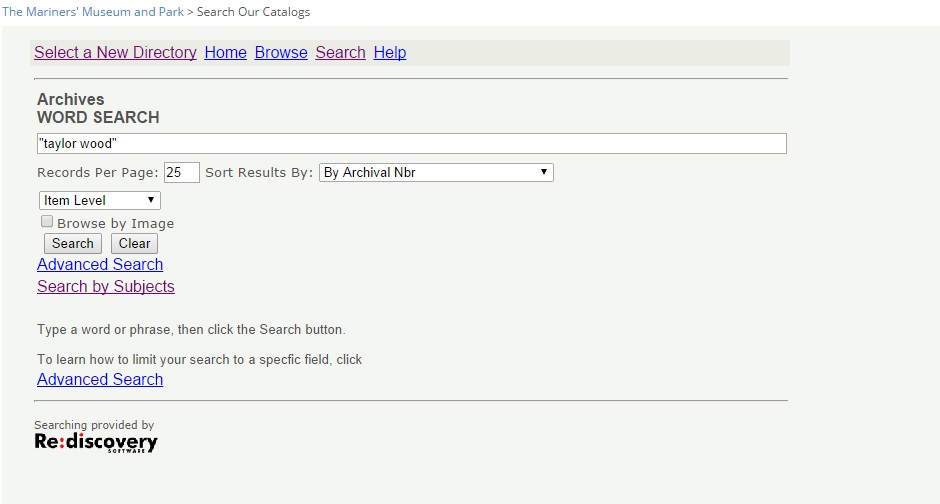
Task: Click the Re:discovery Software logo
Action: click(x=95, y=442)
